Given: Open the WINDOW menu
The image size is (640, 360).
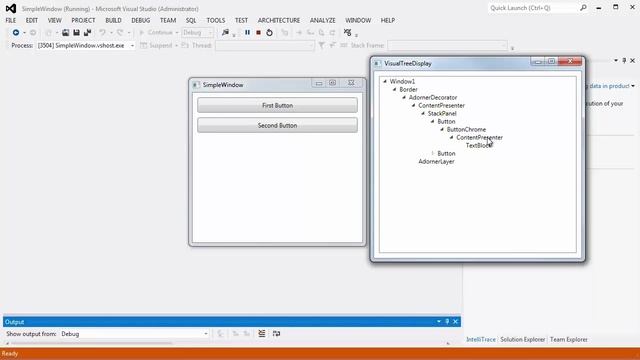Looking at the screenshot, I should click(x=358, y=20).
